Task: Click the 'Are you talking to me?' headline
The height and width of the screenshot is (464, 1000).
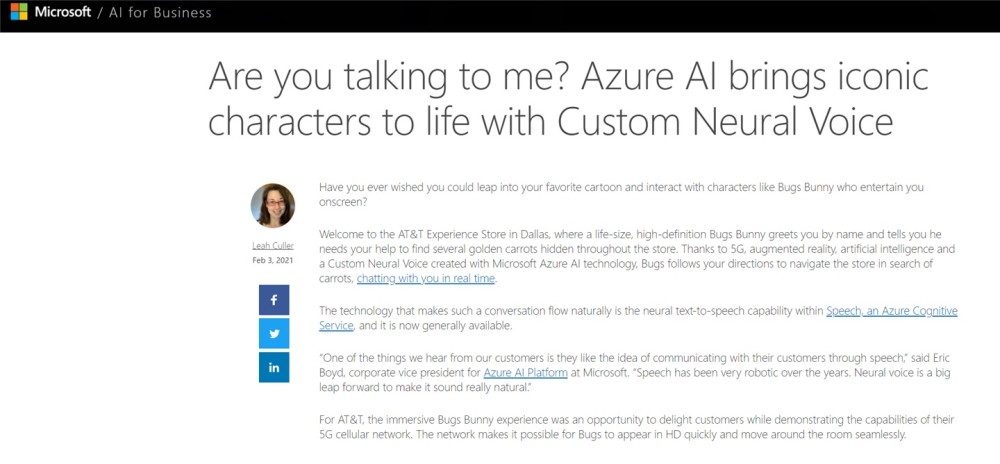Action: tap(568, 99)
